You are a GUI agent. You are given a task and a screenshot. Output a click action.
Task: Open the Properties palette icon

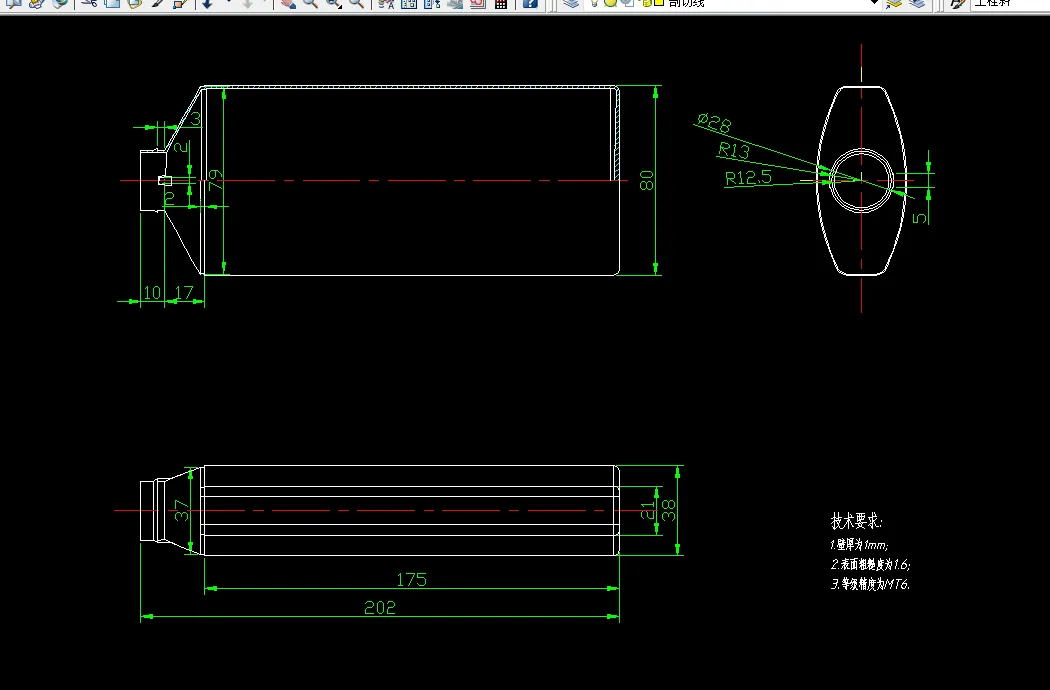coord(386,3)
